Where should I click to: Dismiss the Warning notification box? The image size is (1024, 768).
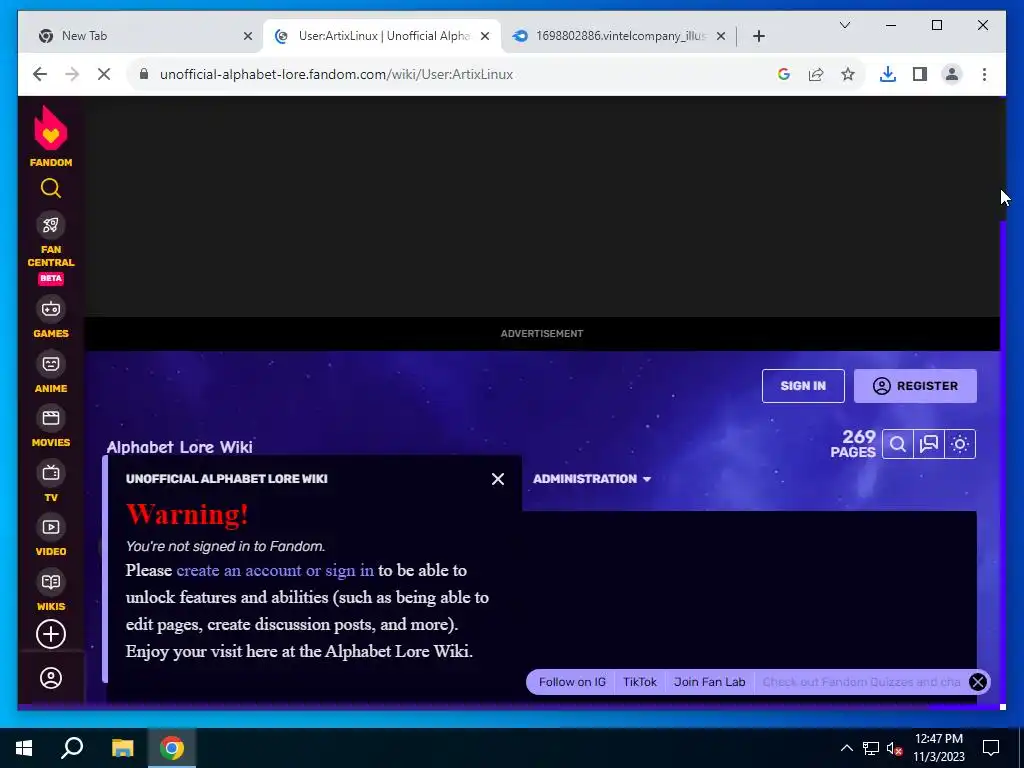[x=498, y=479]
